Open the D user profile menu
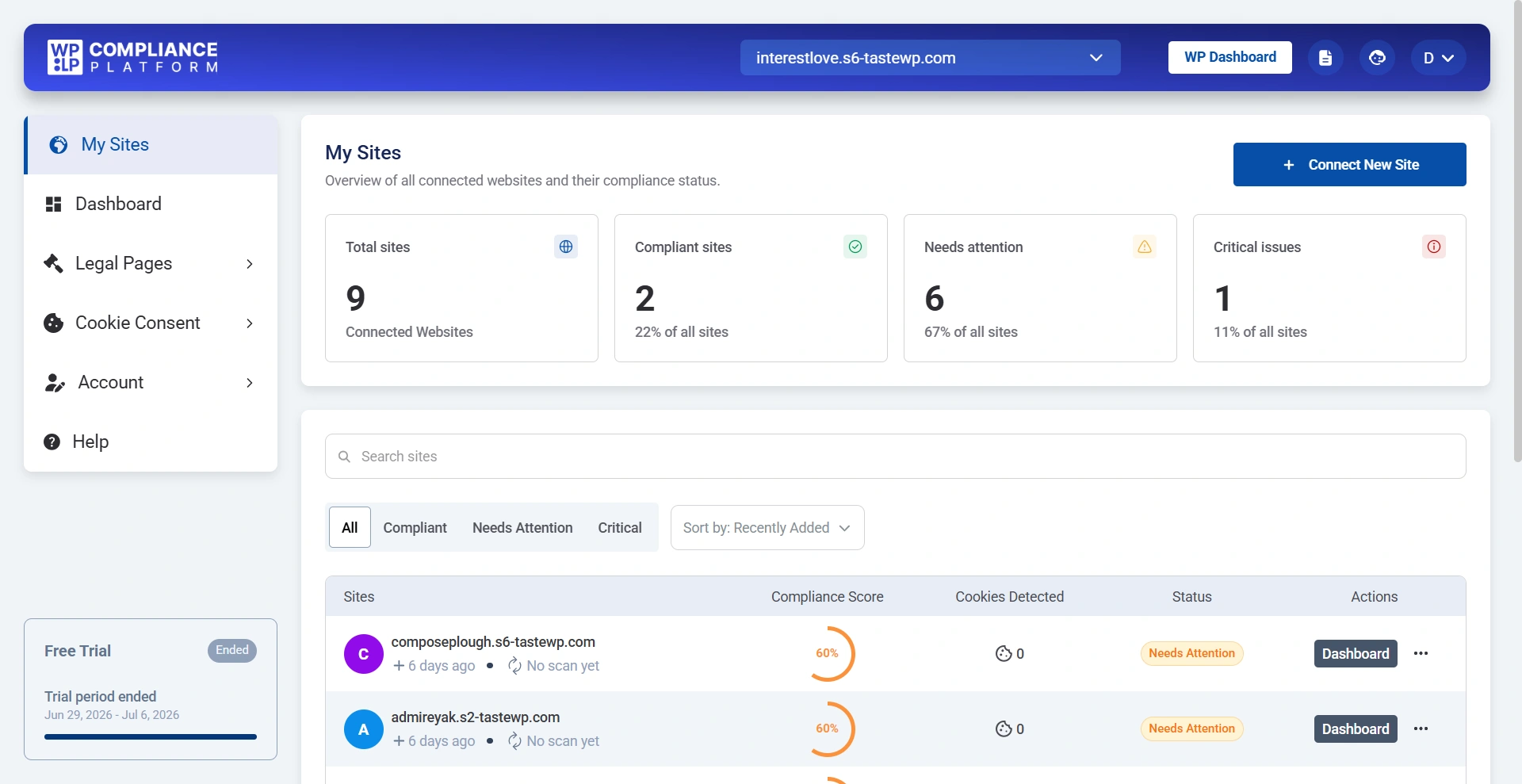This screenshot has width=1522, height=784. click(x=1438, y=58)
